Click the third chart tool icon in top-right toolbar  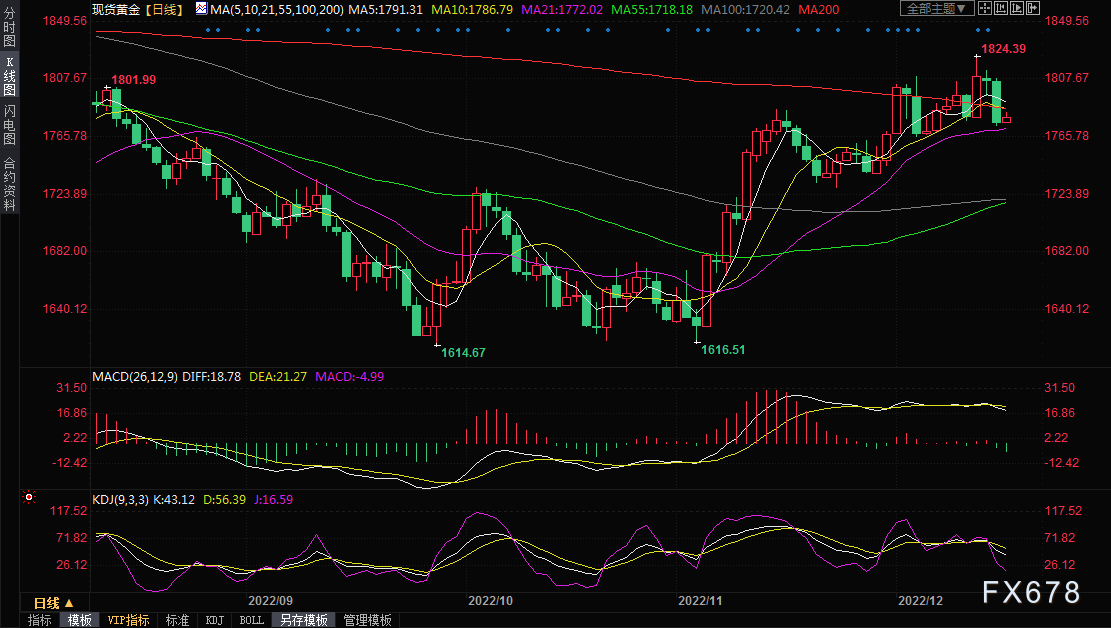[x=1019, y=9]
